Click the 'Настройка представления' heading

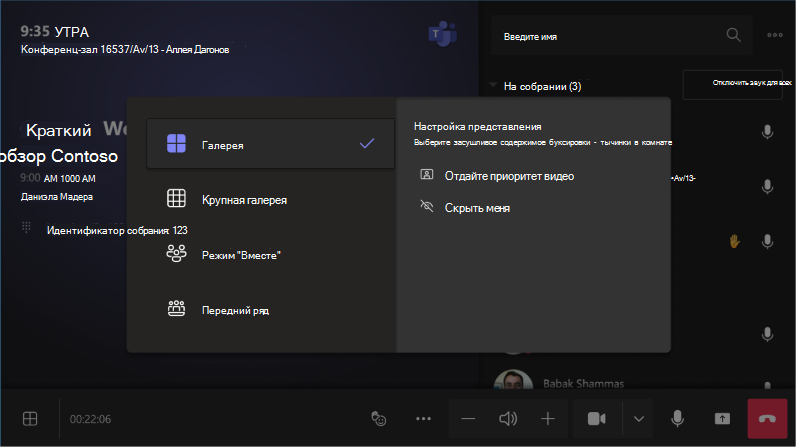point(478,127)
